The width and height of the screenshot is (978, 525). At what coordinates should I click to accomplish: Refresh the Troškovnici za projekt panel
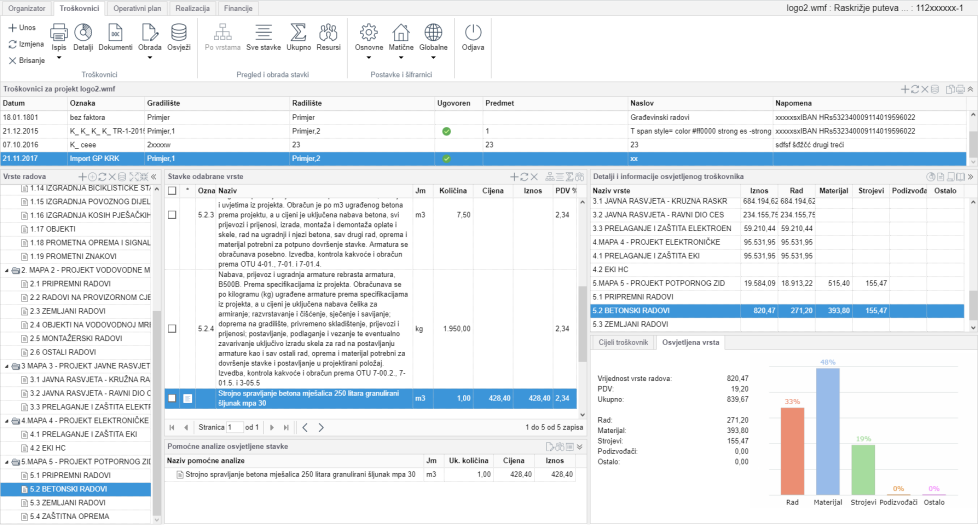pos(915,89)
